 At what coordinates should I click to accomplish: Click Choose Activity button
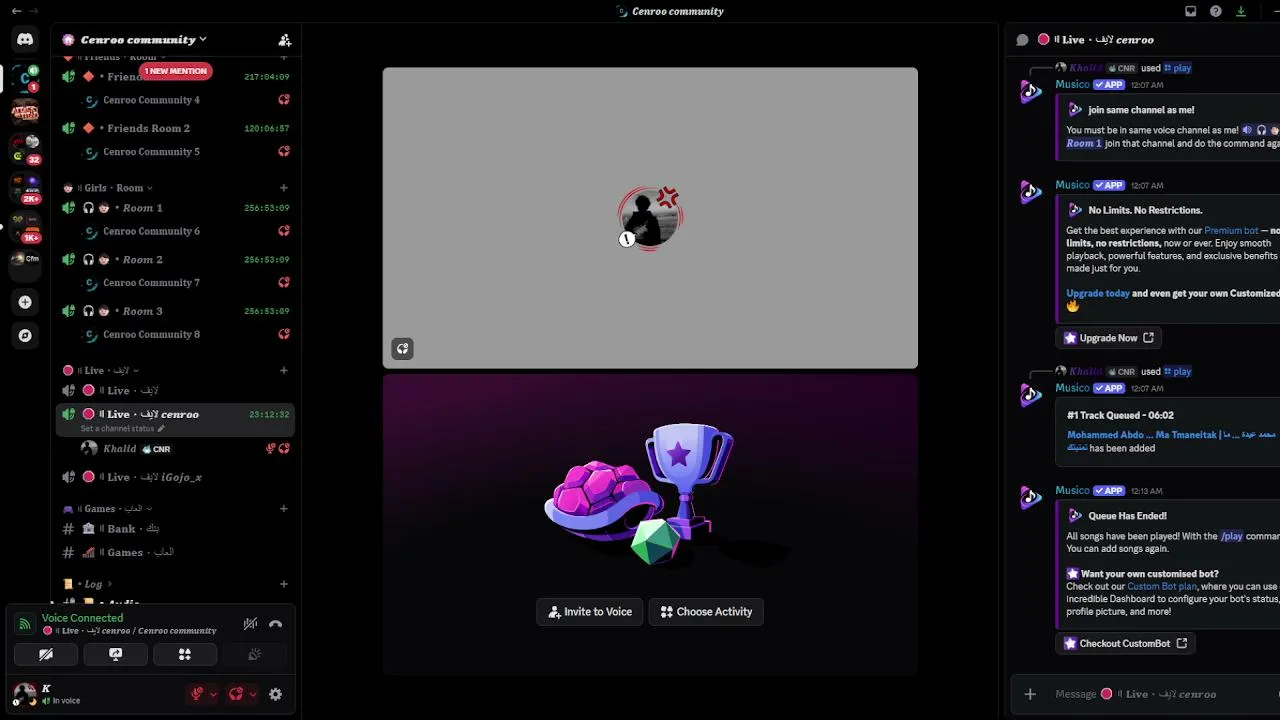(x=706, y=612)
